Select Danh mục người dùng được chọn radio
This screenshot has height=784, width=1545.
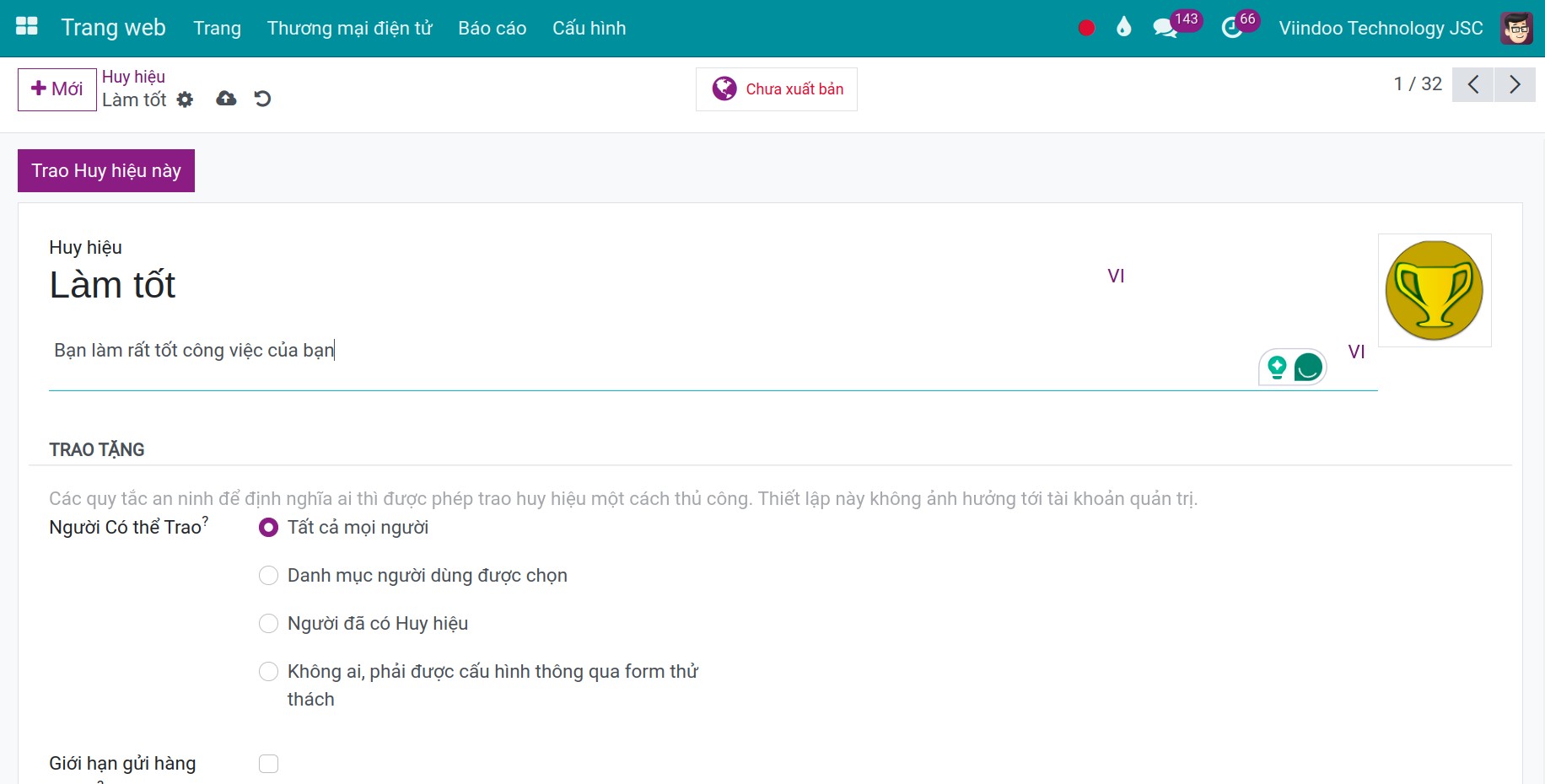click(x=268, y=576)
